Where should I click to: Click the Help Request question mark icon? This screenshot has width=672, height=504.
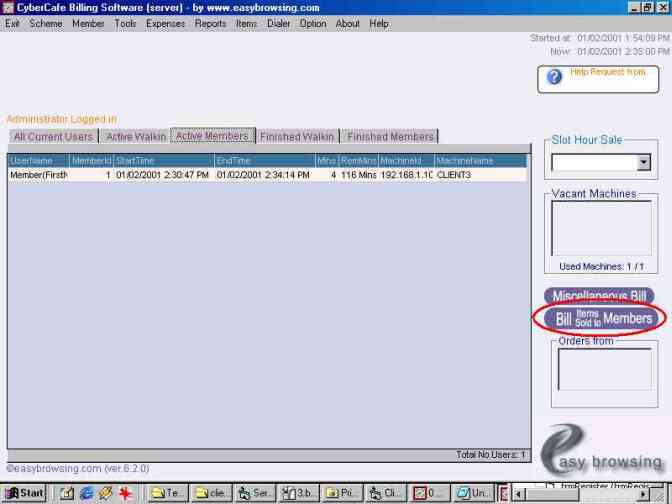(x=555, y=77)
